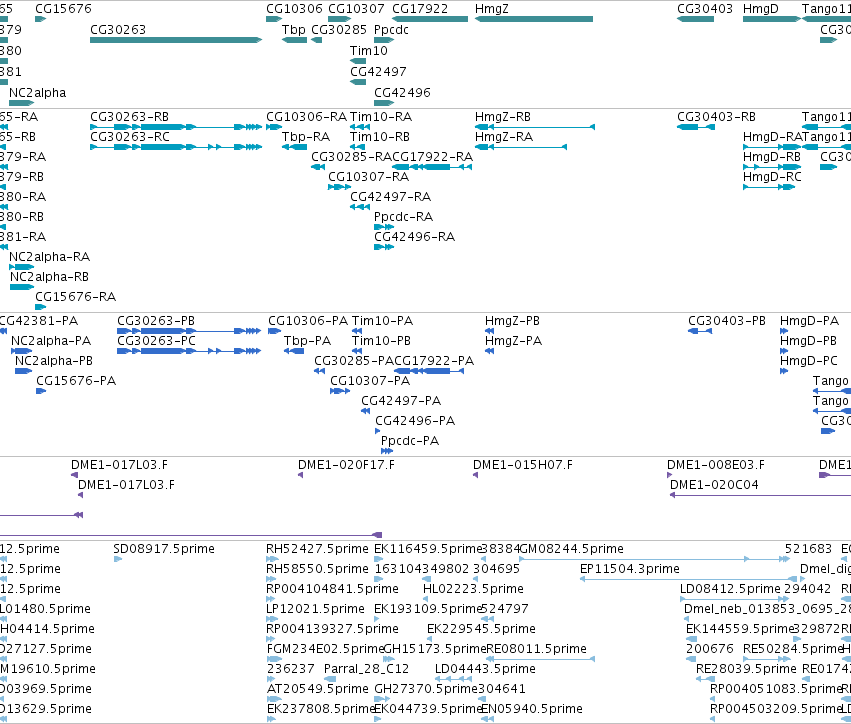The width and height of the screenshot is (851, 724).
Task: Click the HmgD-RC transcript label
Action: (x=772, y=177)
